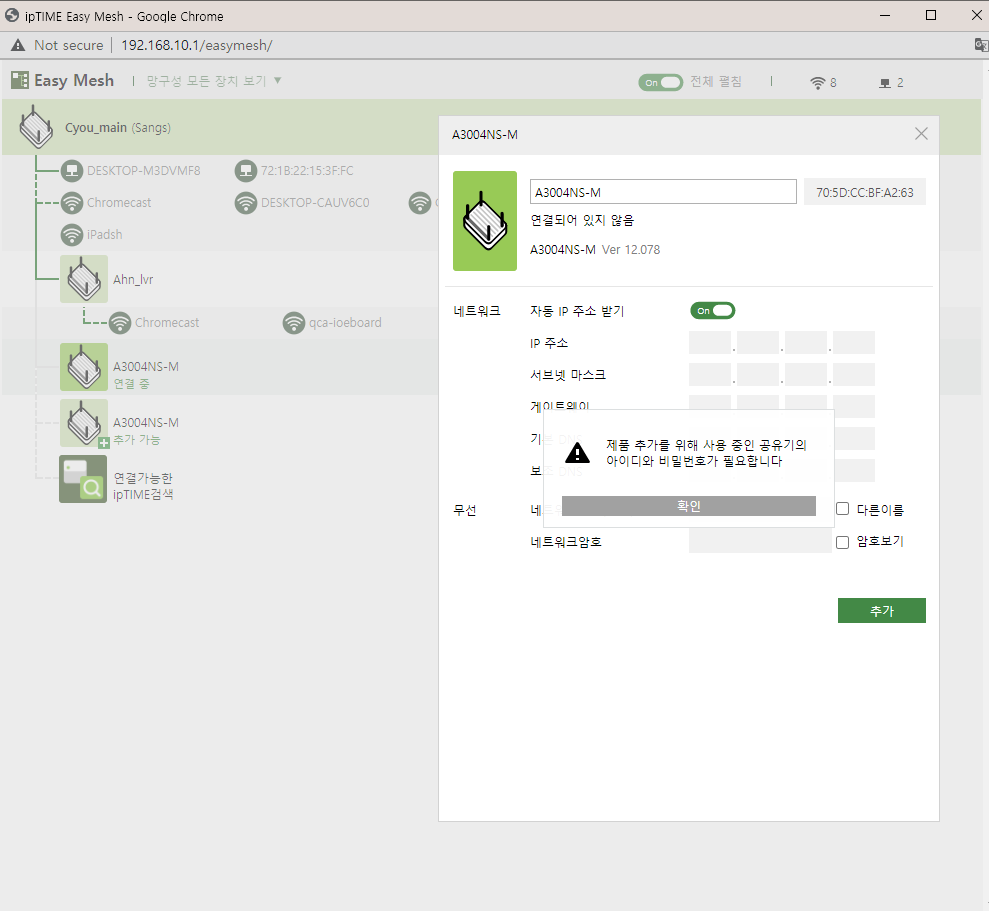Click the wireless clients count icon
The height and width of the screenshot is (911, 989).
817,83
